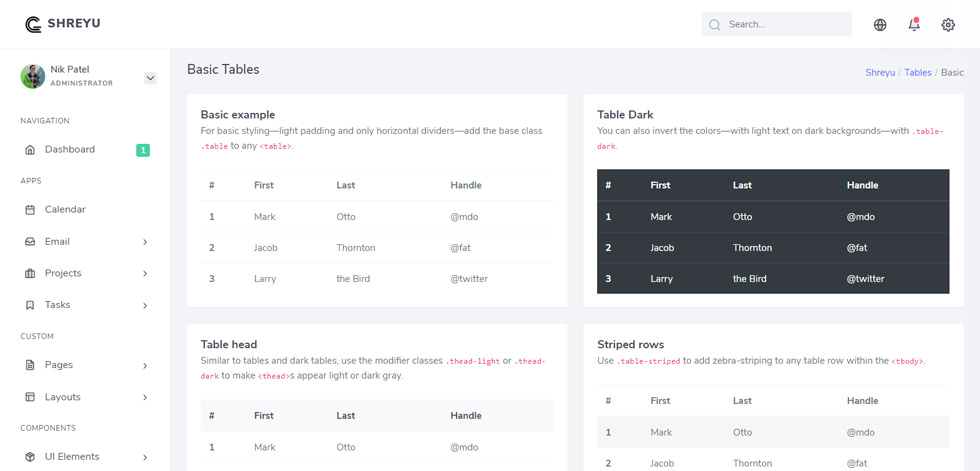Expand the Tasks submenu chevron

click(x=145, y=305)
